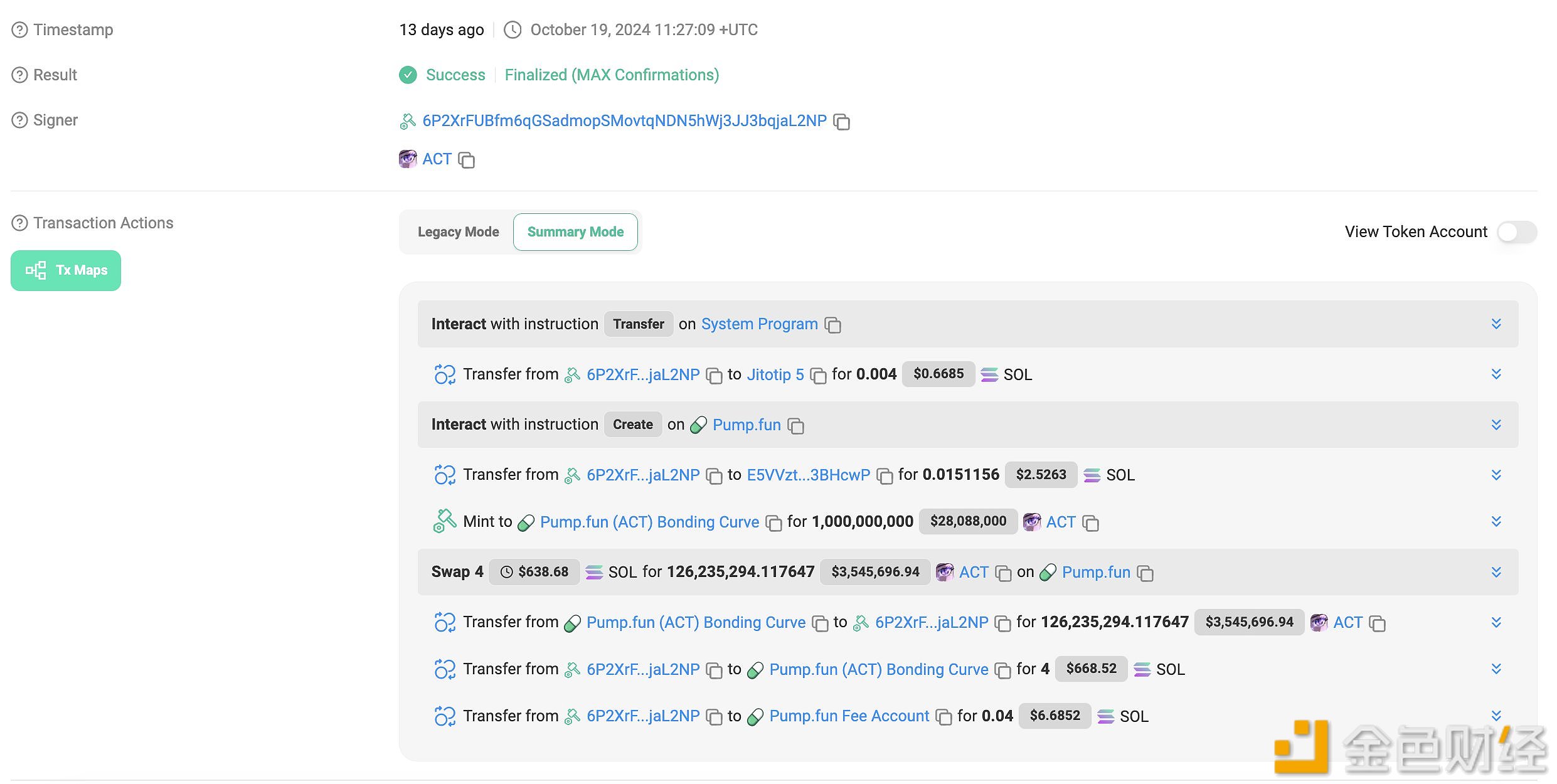The width and height of the screenshot is (1557, 784).
Task: Click Finalized (MAX Confirmations) text
Action: point(612,75)
